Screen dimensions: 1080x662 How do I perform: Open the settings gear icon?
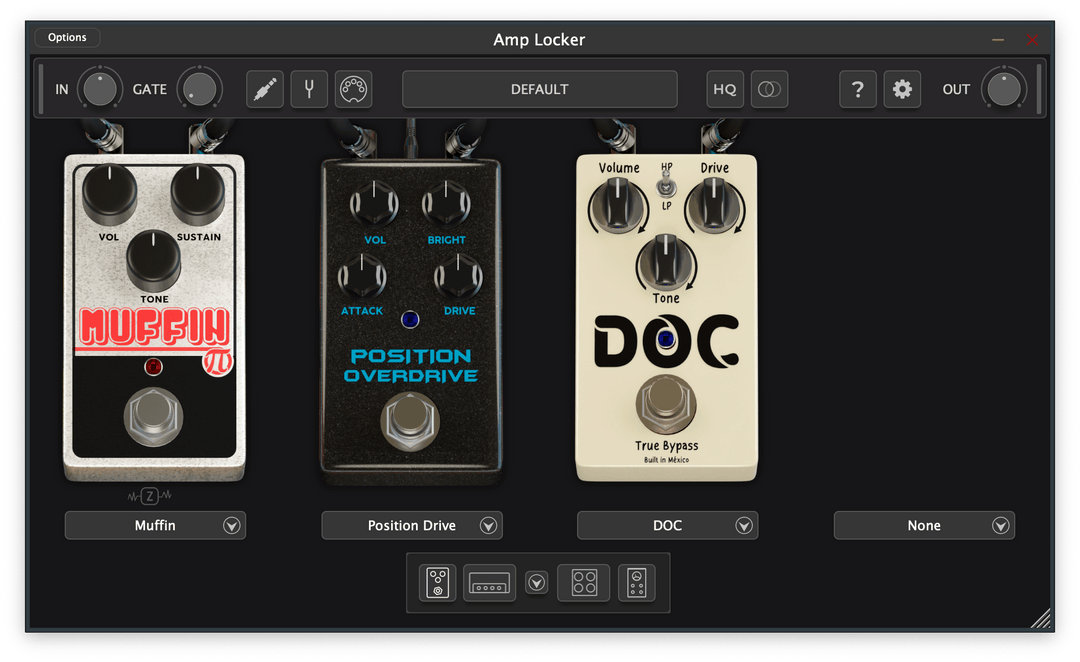point(902,89)
